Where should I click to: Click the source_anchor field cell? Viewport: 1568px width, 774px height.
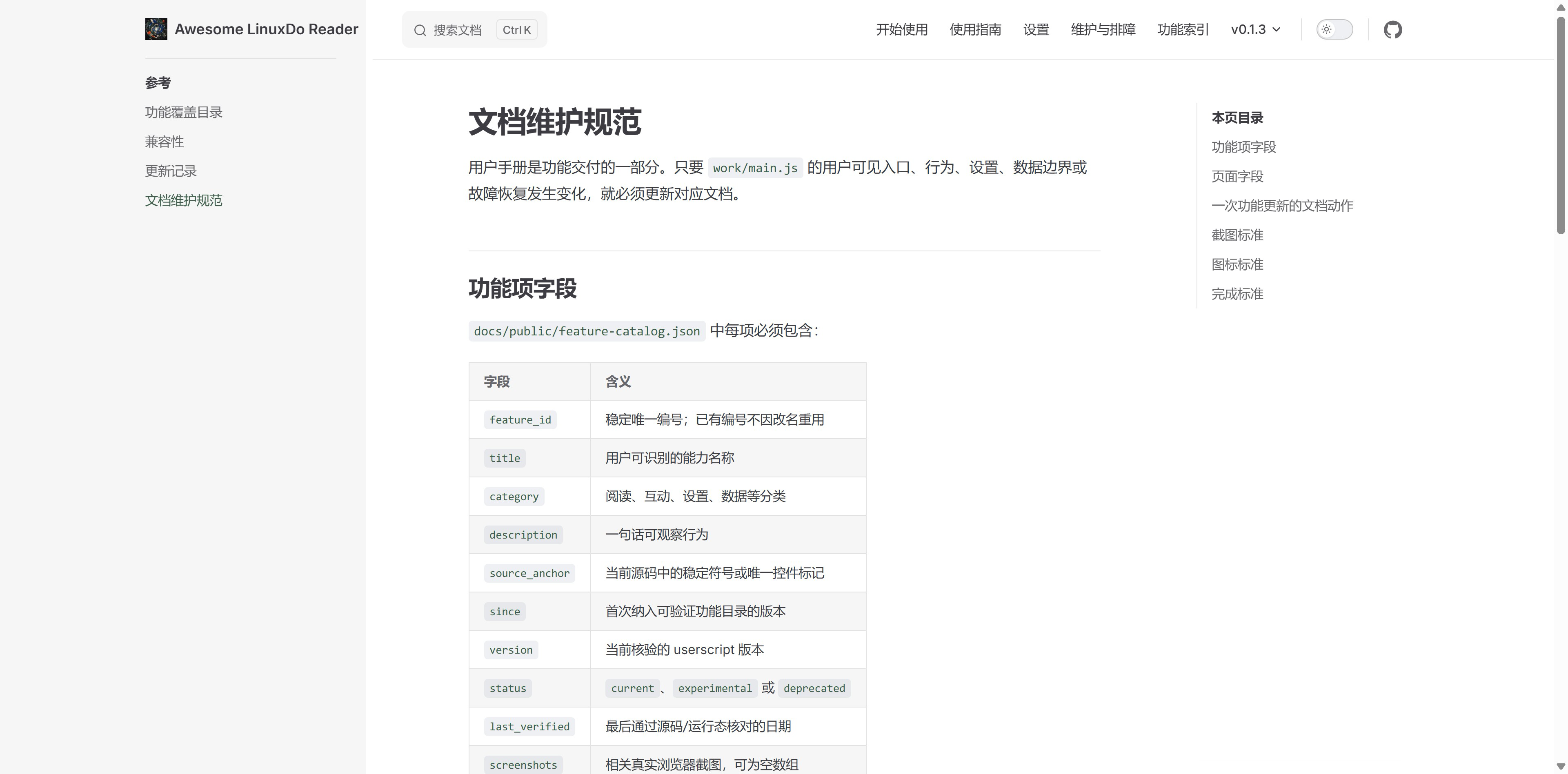click(x=529, y=573)
